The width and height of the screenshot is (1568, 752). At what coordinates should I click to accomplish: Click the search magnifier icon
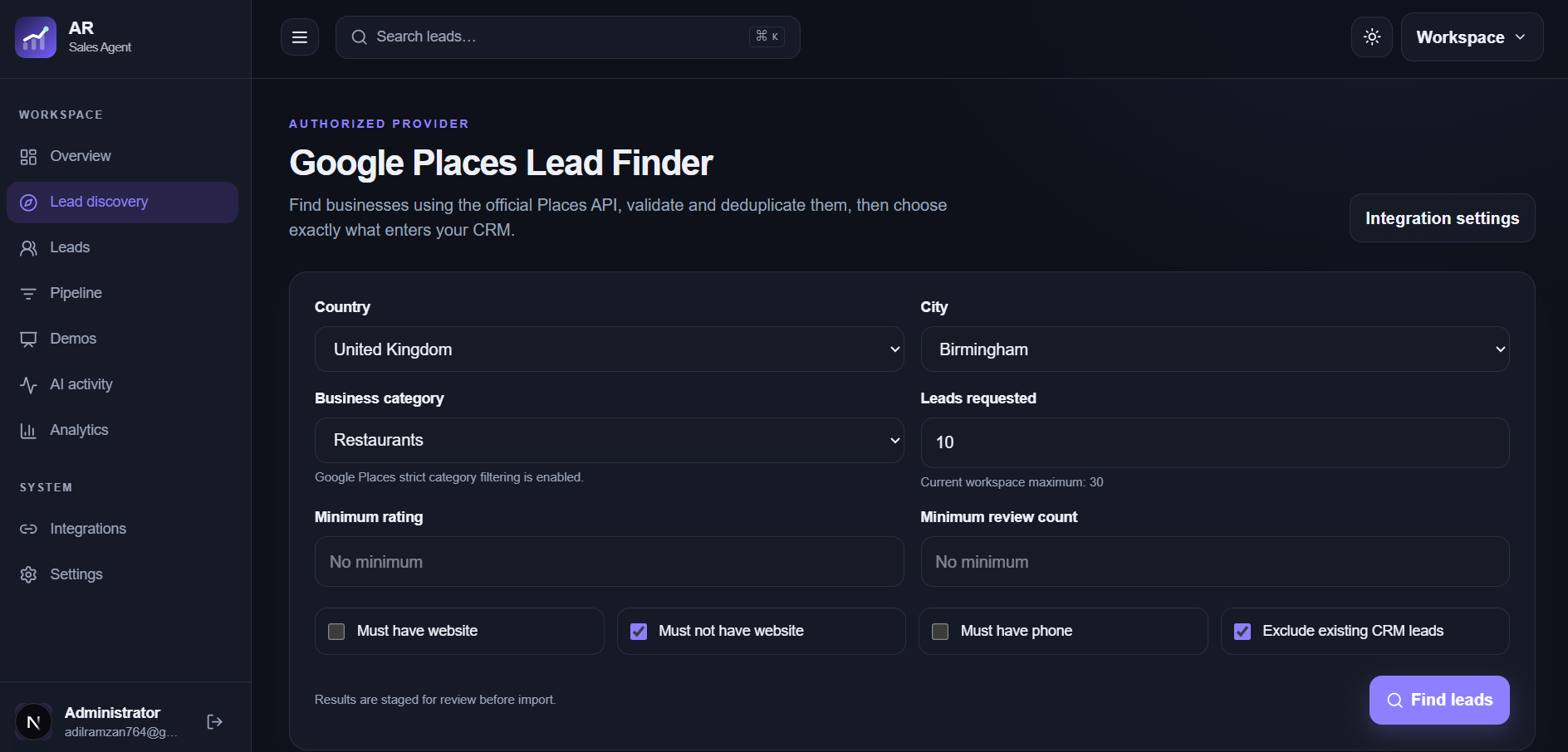click(x=359, y=37)
